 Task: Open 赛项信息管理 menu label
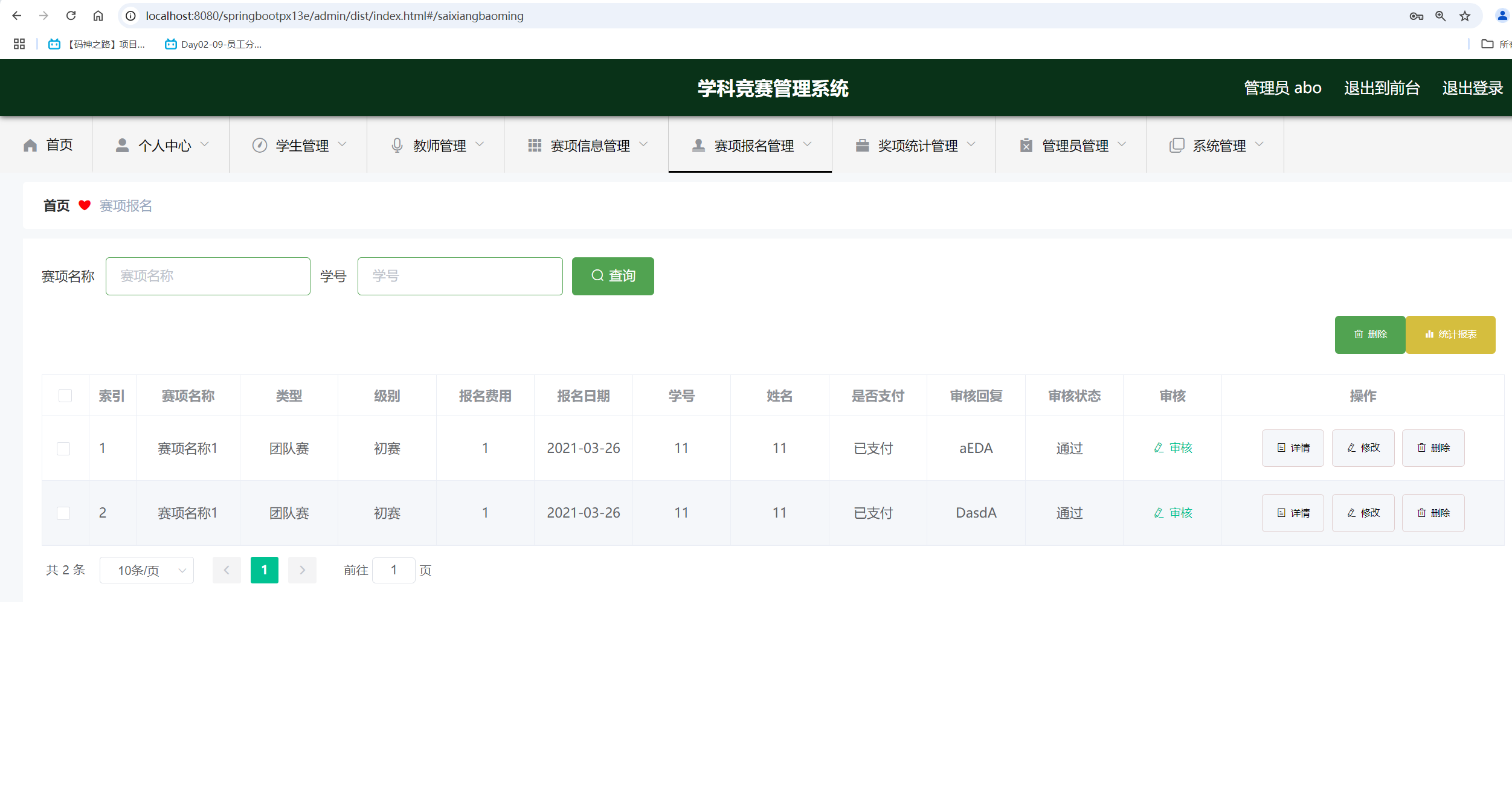point(590,146)
